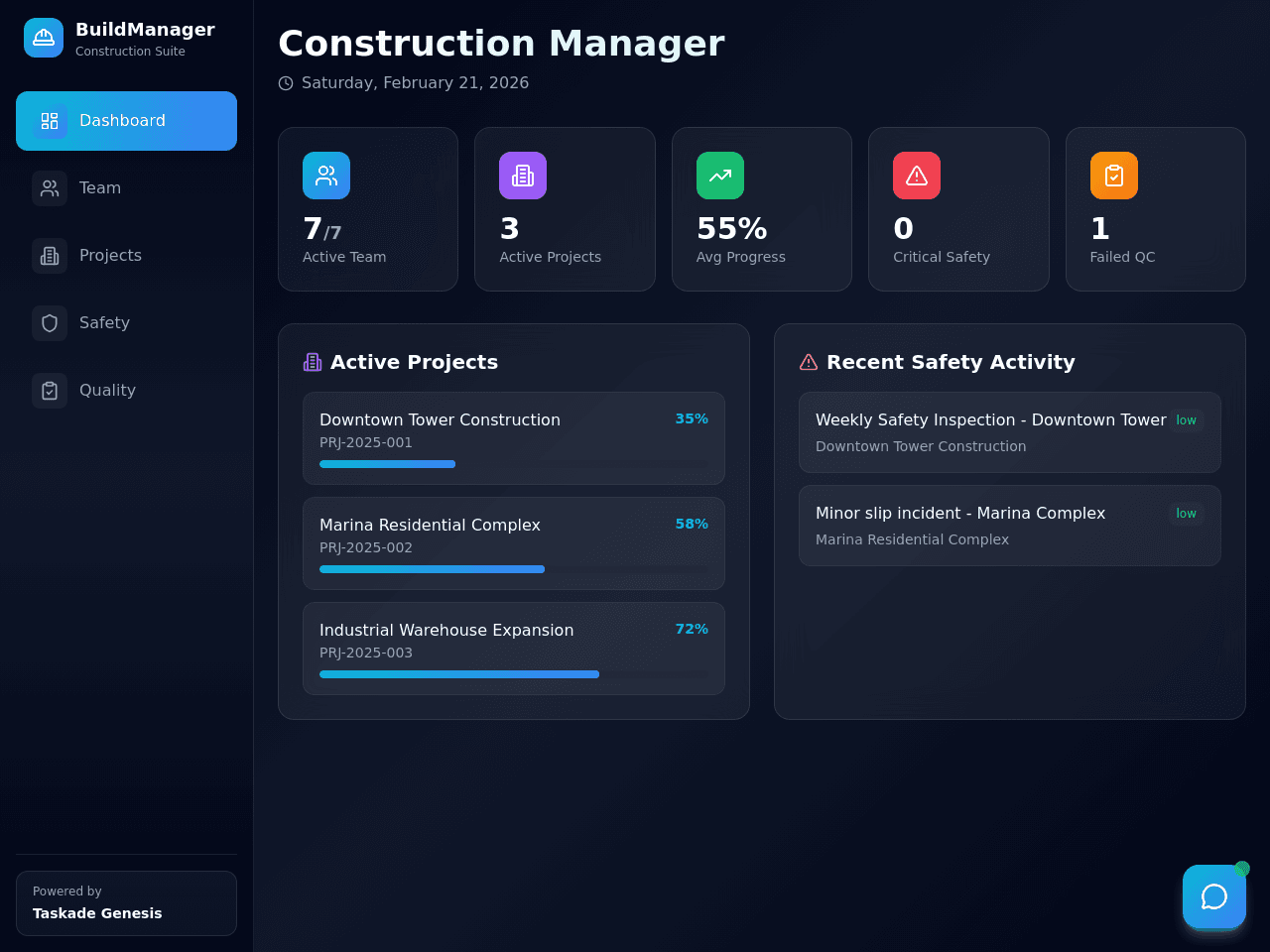Click the purple Active Projects building icon

[x=523, y=176]
